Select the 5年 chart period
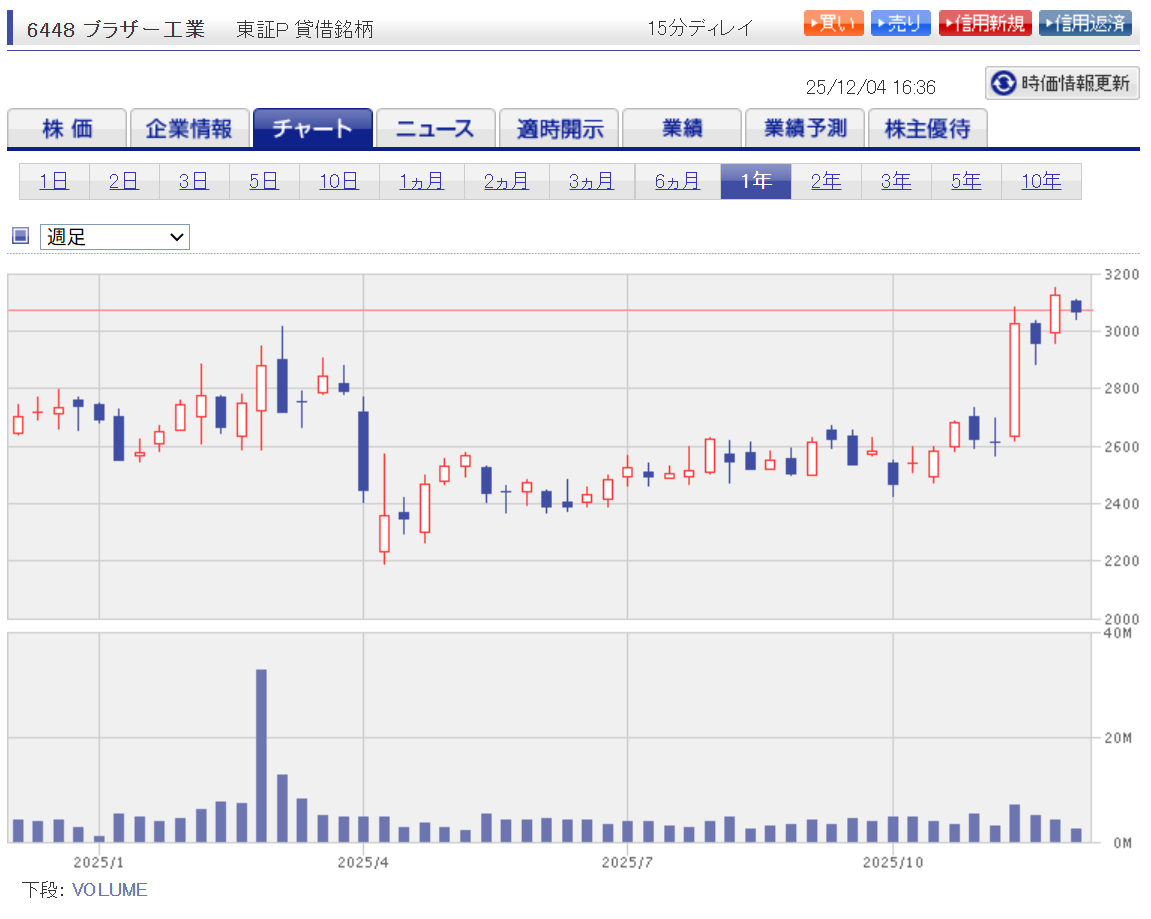Image resolution: width=1151 pixels, height=919 pixels. (x=965, y=181)
